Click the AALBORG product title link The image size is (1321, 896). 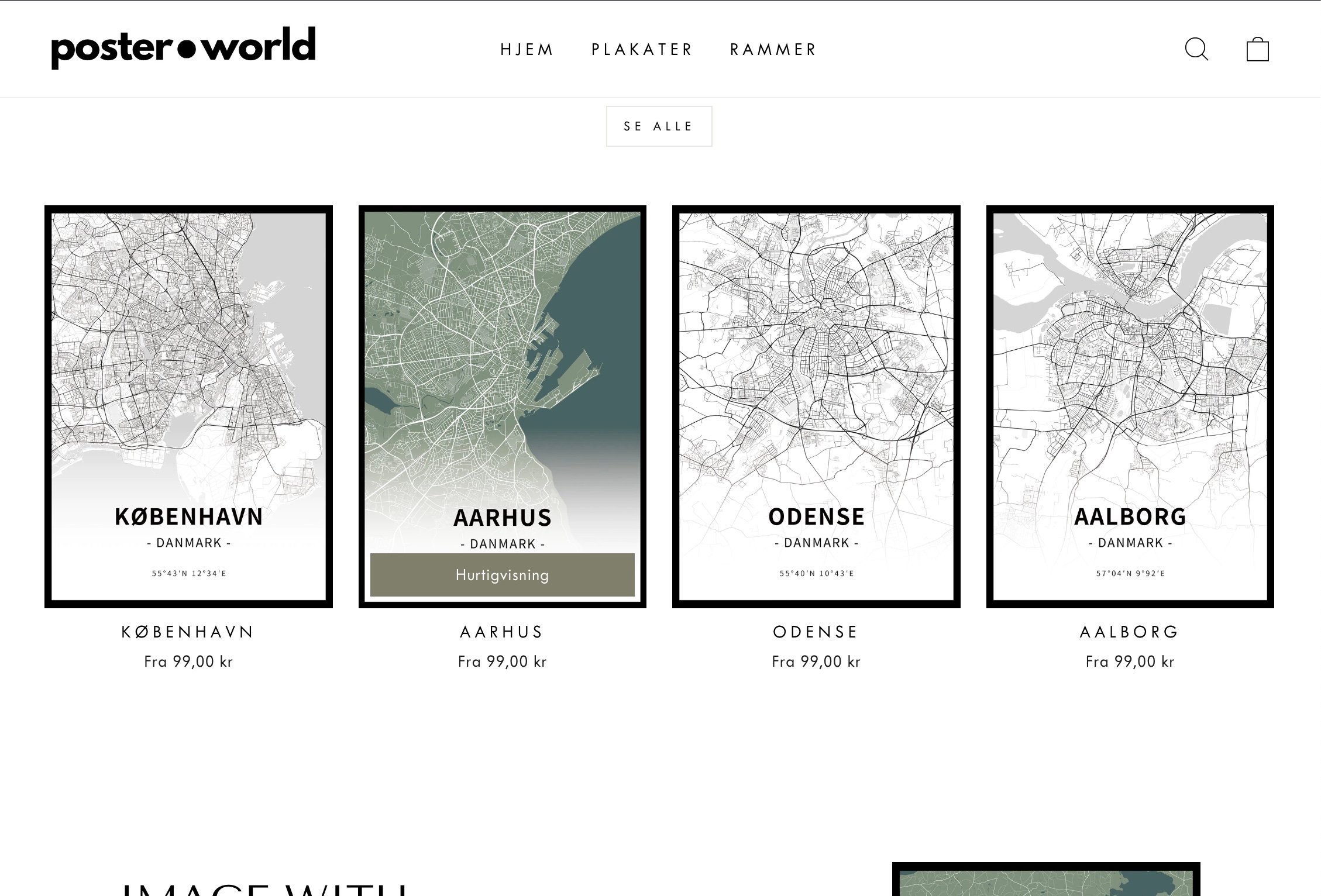1130,632
